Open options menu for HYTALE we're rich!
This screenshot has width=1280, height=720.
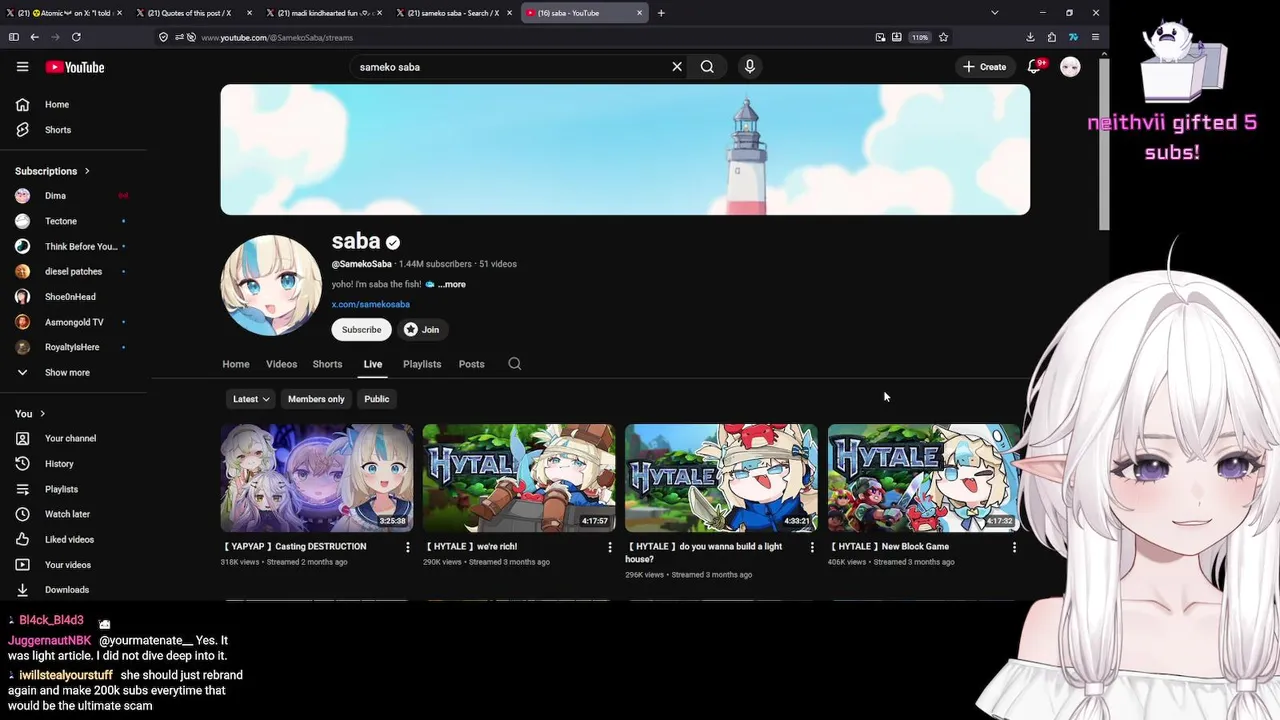610,547
